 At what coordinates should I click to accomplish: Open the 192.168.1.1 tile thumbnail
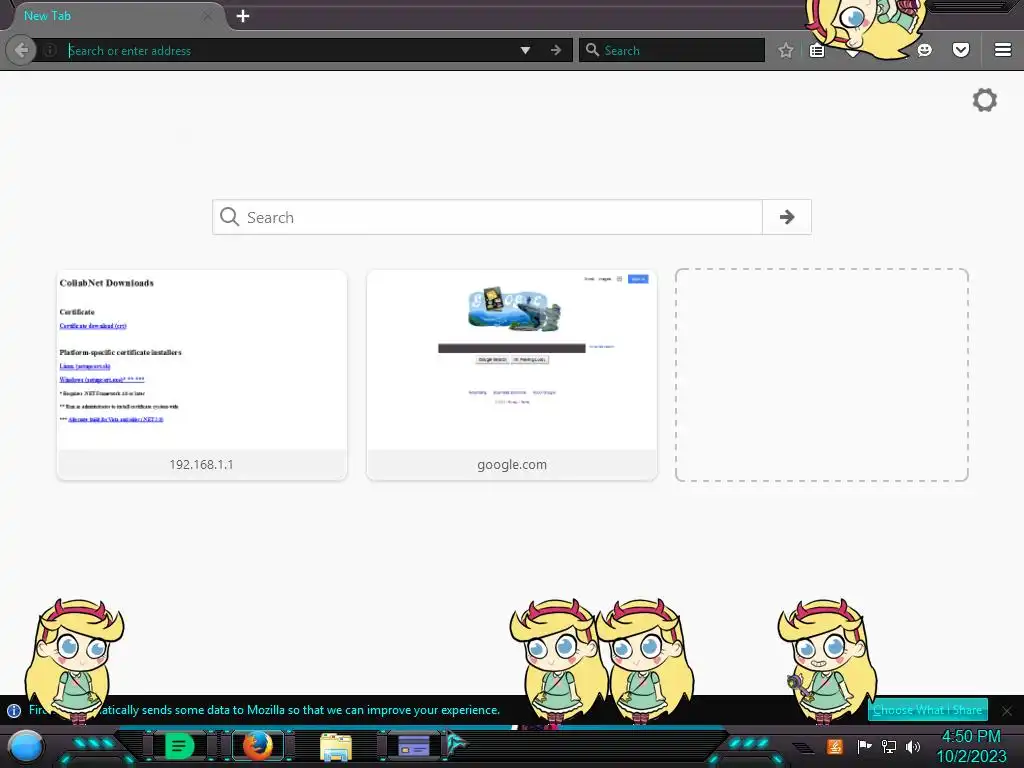pyautogui.click(x=202, y=360)
